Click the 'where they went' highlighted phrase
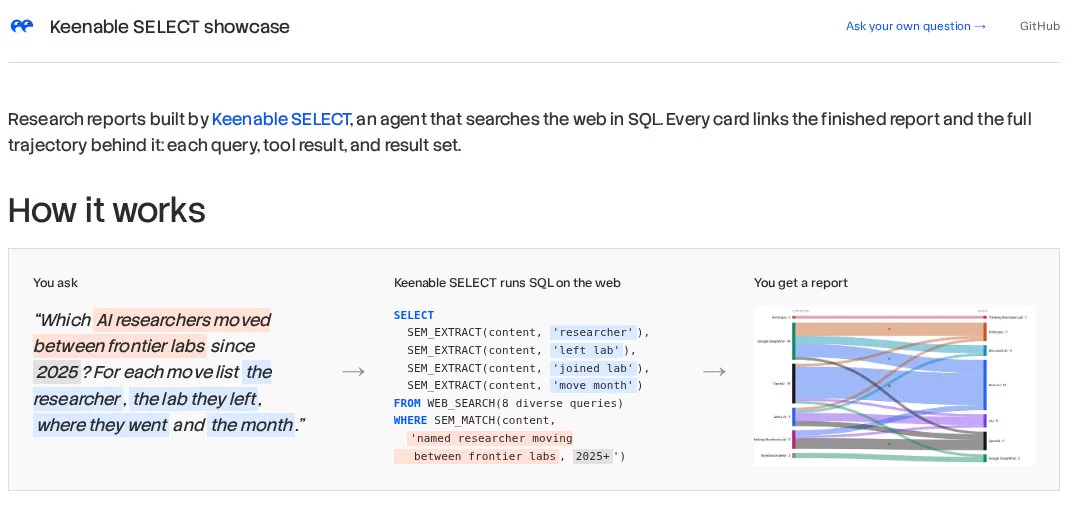 click(101, 425)
